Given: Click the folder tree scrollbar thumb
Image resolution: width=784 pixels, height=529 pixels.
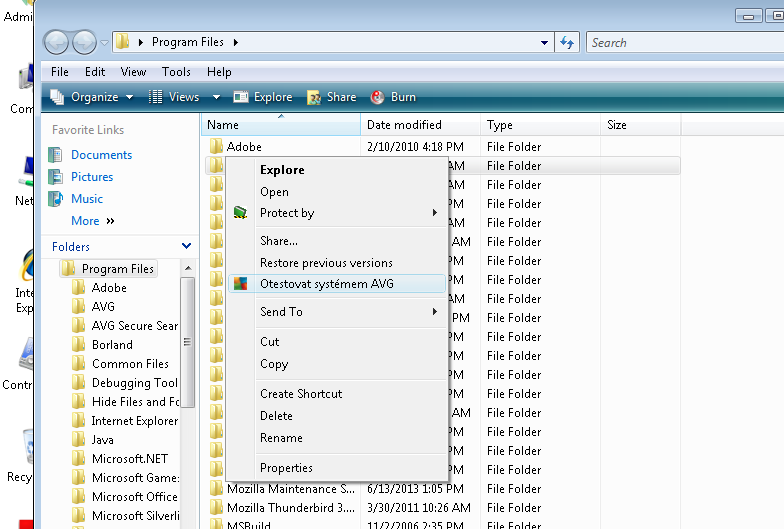Looking at the screenshot, I should (x=188, y=342).
